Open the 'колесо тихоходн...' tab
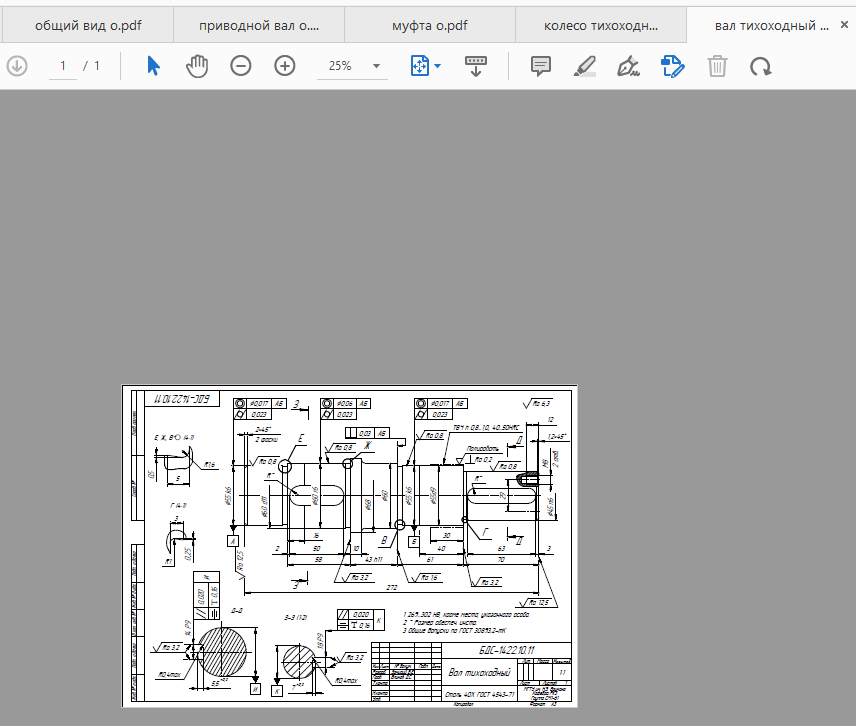The image size is (856, 726). tap(602, 26)
